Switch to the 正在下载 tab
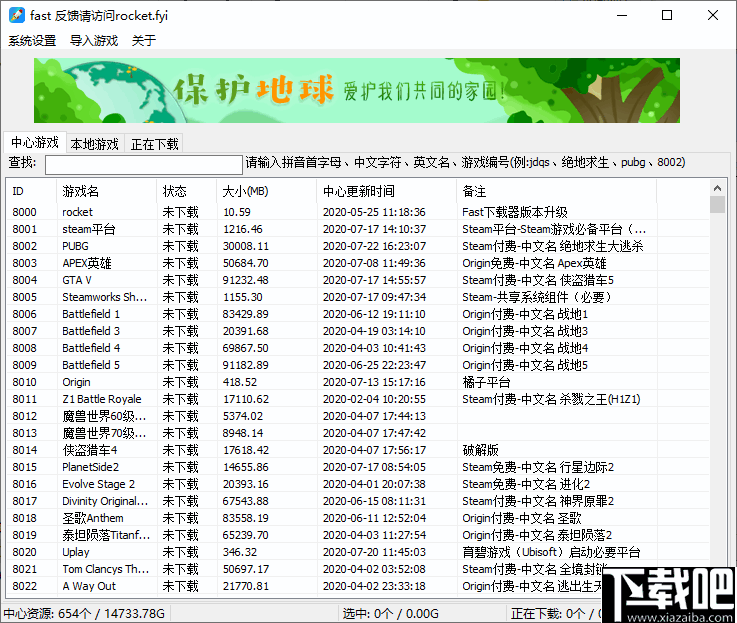This screenshot has height=623, width=737. click(154, 144)
